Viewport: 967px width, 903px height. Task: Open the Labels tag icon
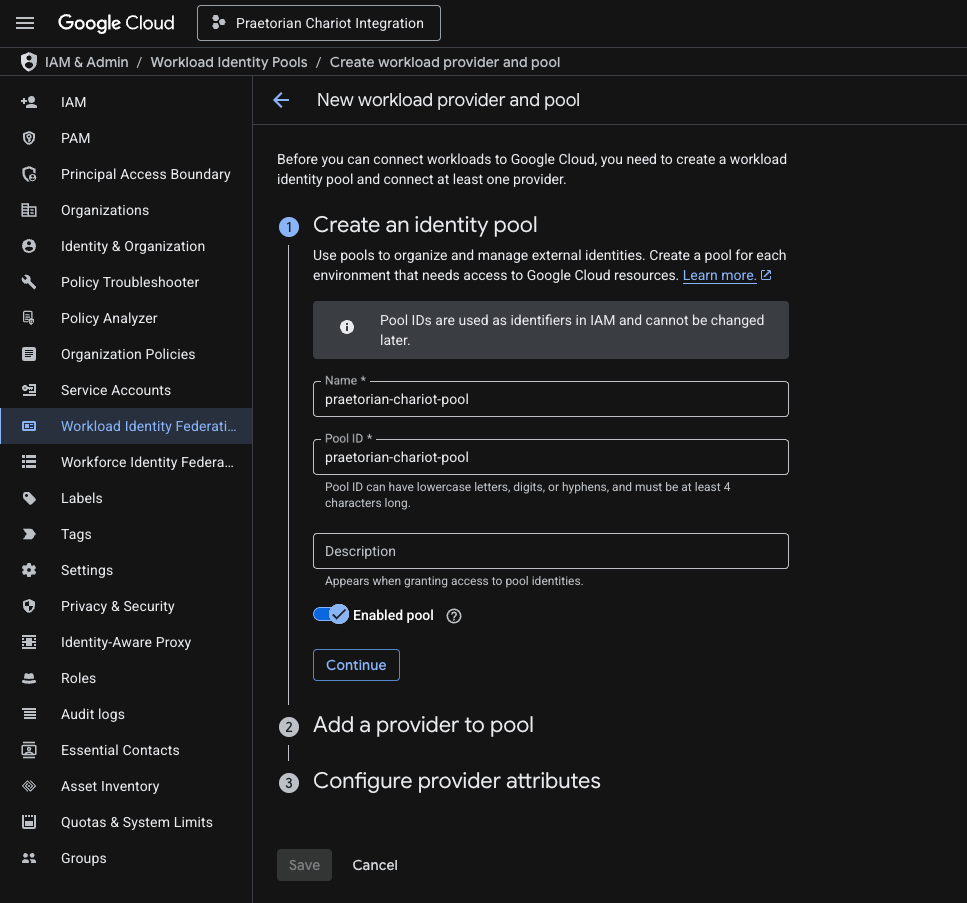click(x=29, y=498)
